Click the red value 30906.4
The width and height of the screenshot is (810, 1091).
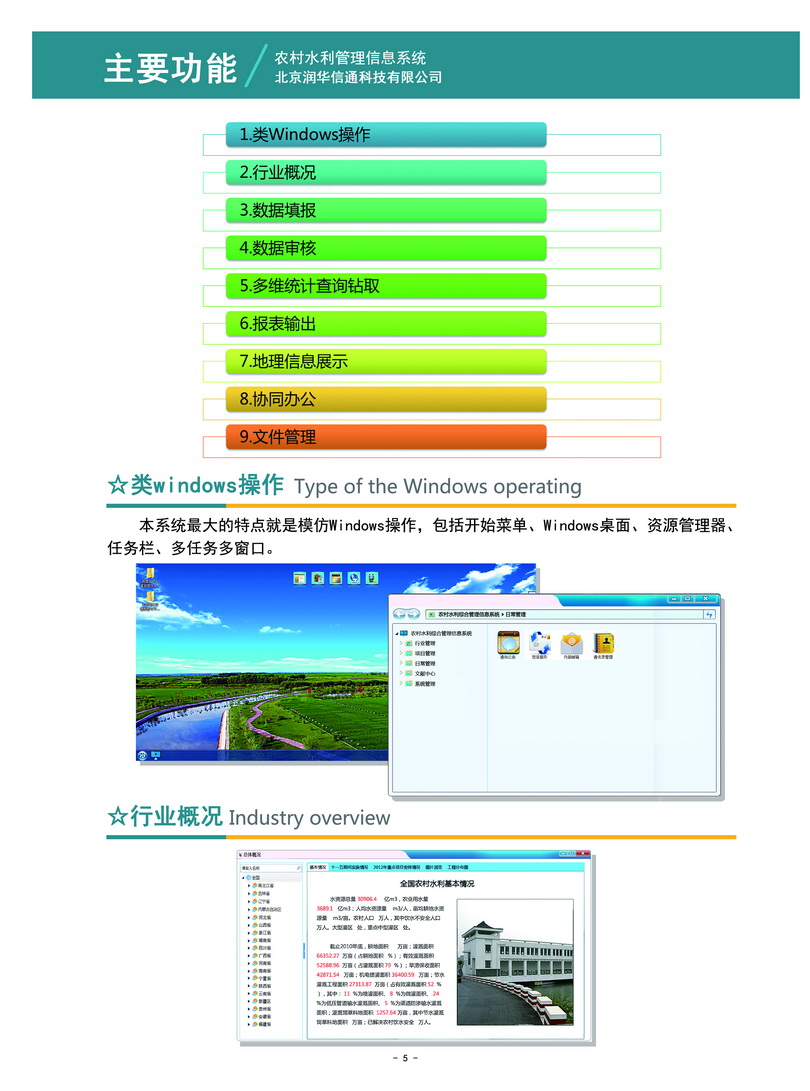(x=367, y=899)
